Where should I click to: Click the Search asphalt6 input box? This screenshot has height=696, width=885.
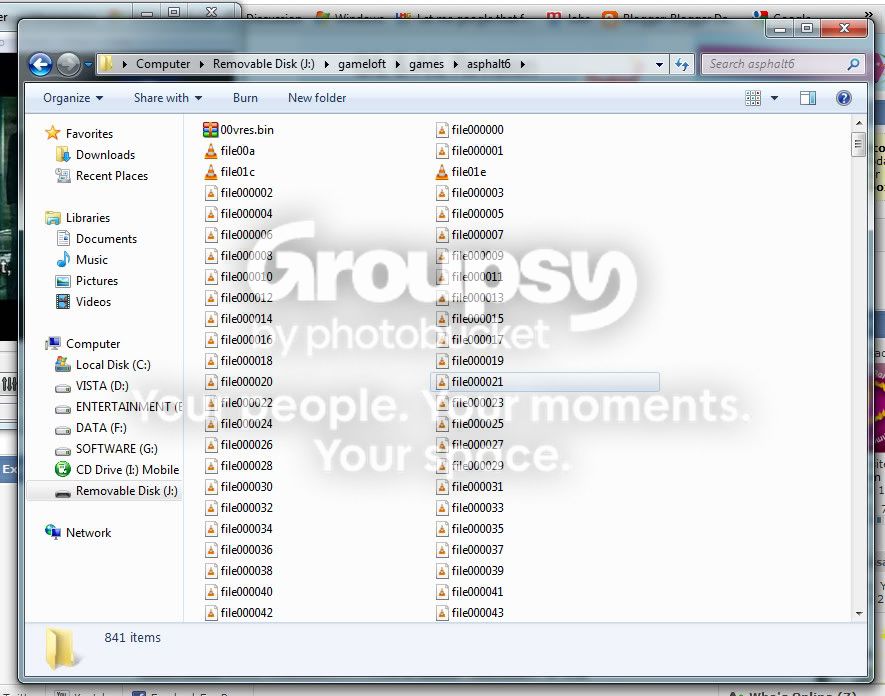click(776, 64)
